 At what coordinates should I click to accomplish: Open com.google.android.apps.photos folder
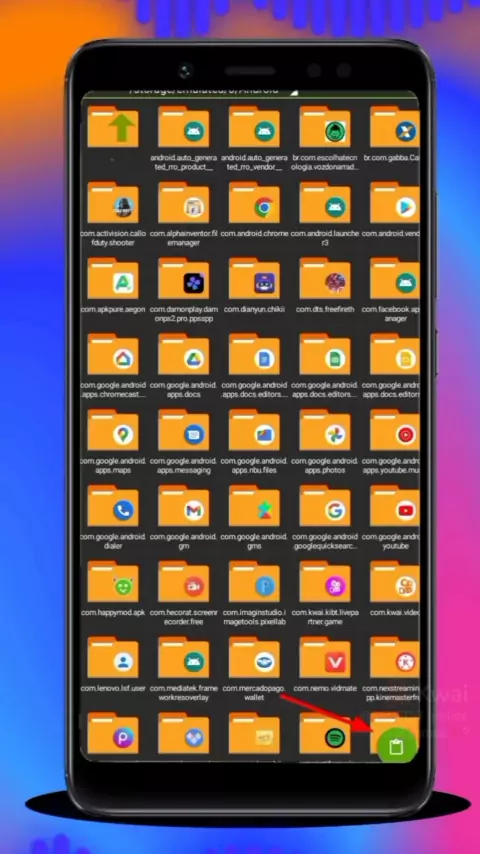[325, 430]
